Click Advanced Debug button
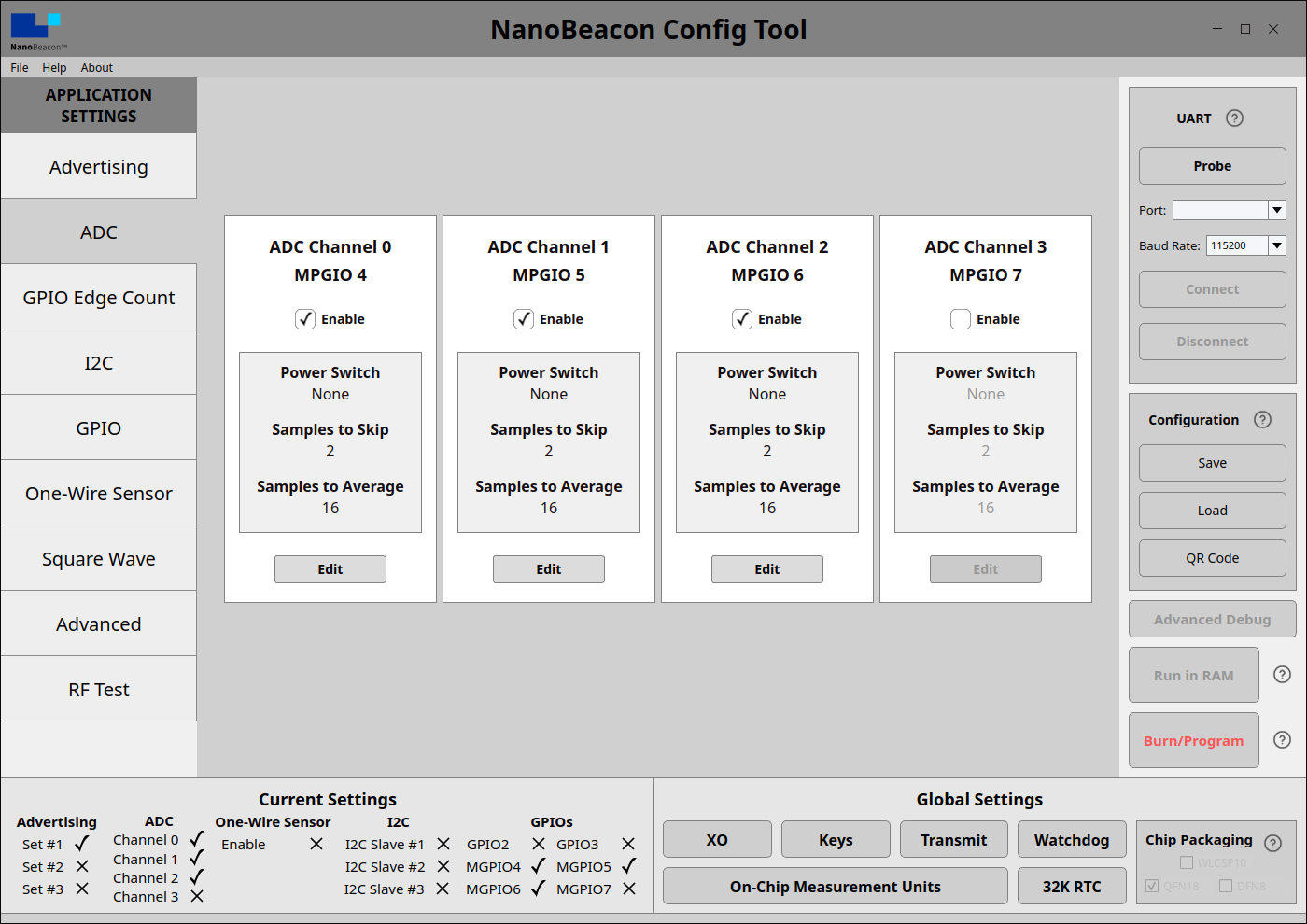This screenshot has height=924, width=1307. tap(1212, 619)
